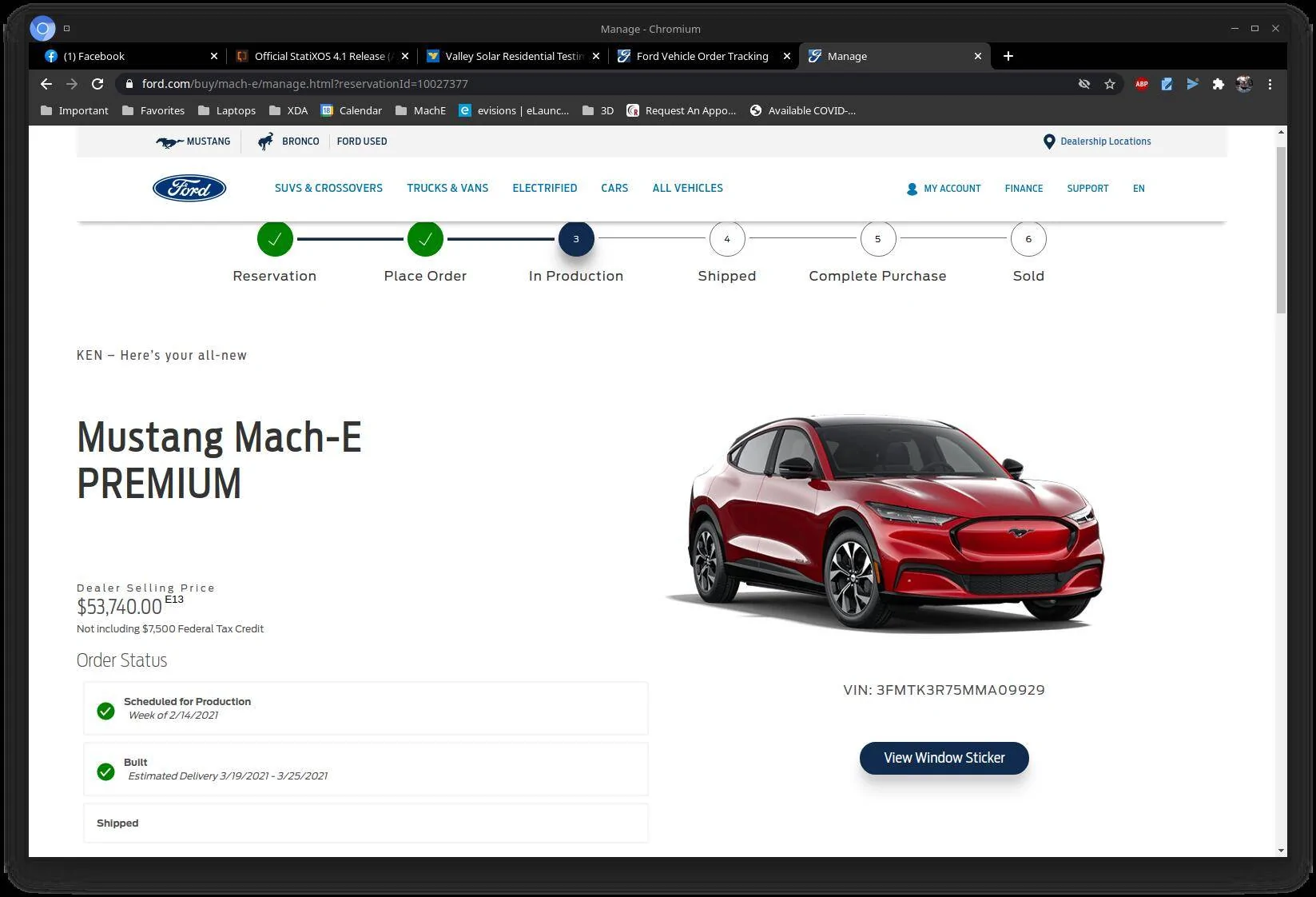Reload the page with the refresh icon

[97, 84]
